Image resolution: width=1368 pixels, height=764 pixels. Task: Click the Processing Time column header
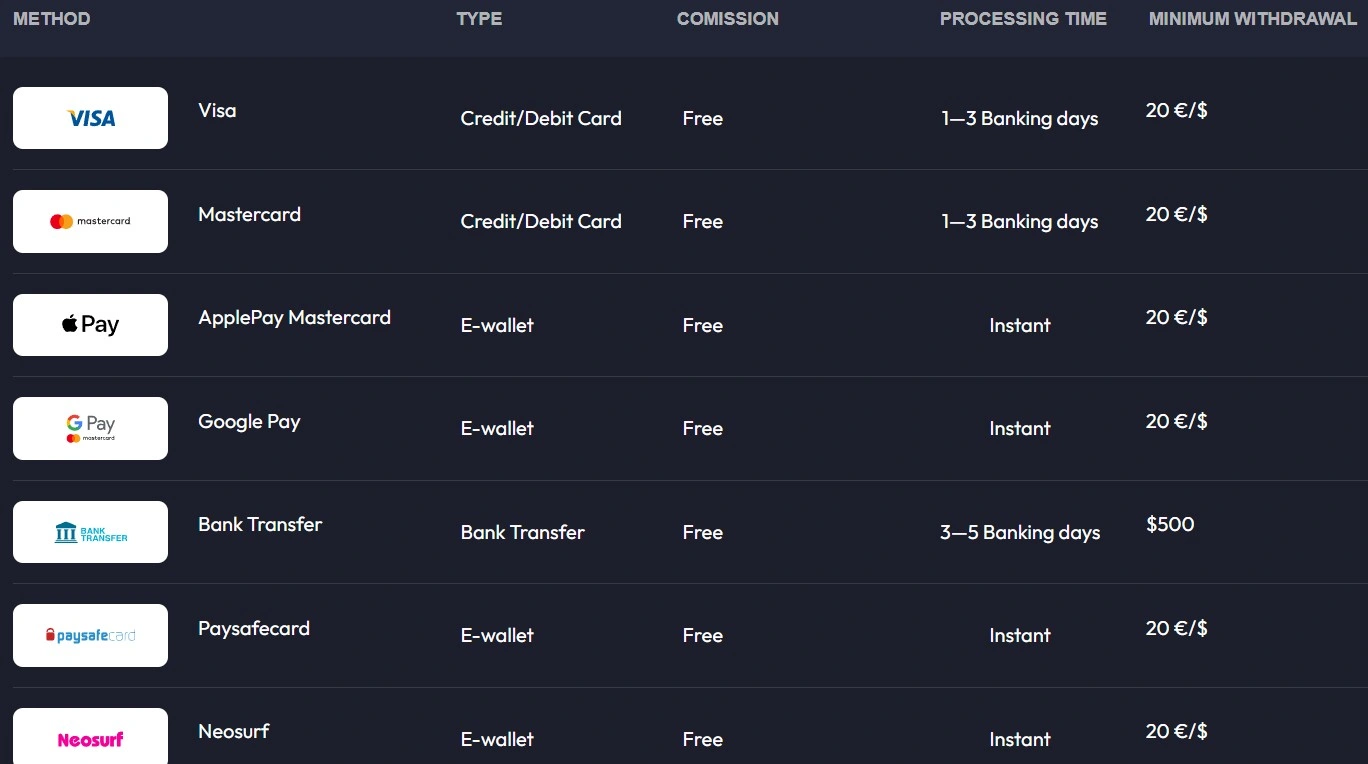[1023, 19]
